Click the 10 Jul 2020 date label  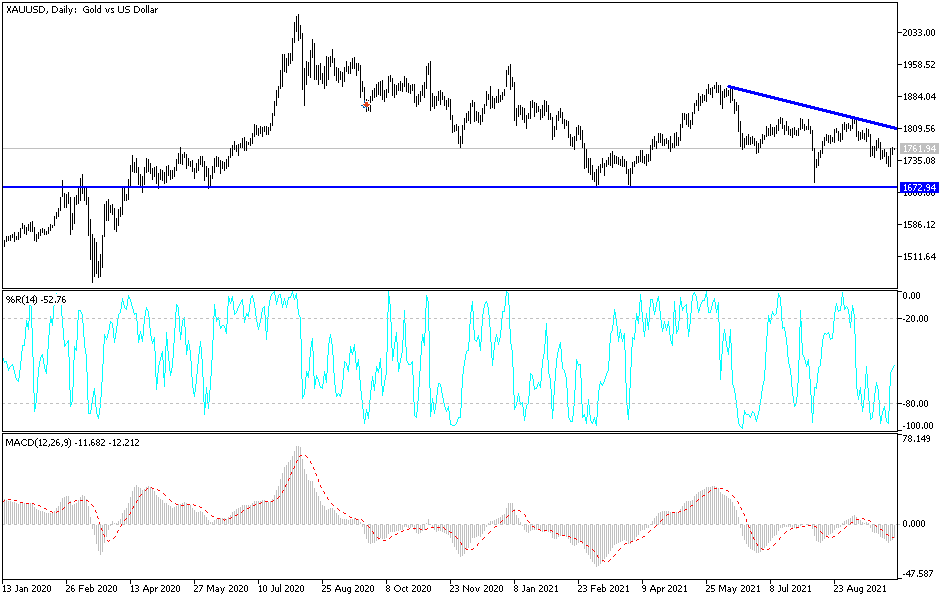(282, 589)
